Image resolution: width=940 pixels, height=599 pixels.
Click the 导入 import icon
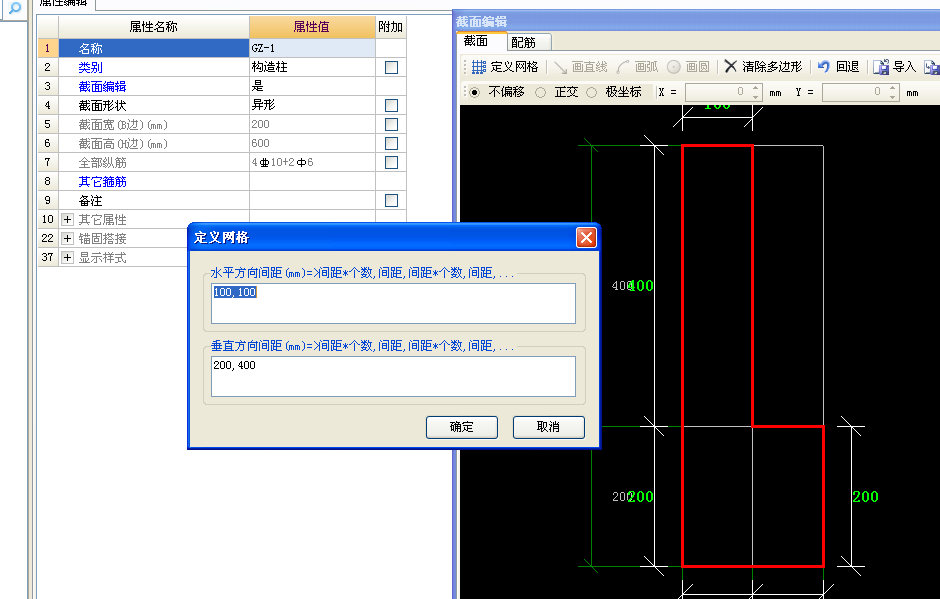[881, 67]
